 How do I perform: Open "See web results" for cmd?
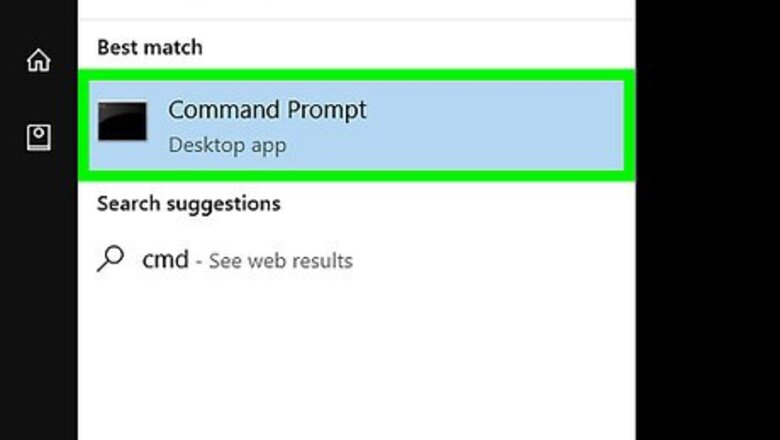[x=281, y=262]
